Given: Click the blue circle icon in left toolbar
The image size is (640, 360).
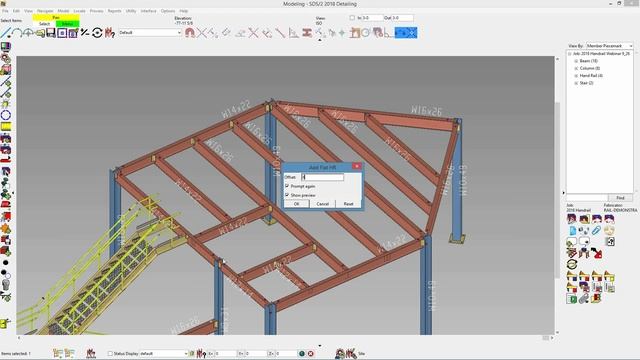Looking at the screenshot, I should [6, 115].
